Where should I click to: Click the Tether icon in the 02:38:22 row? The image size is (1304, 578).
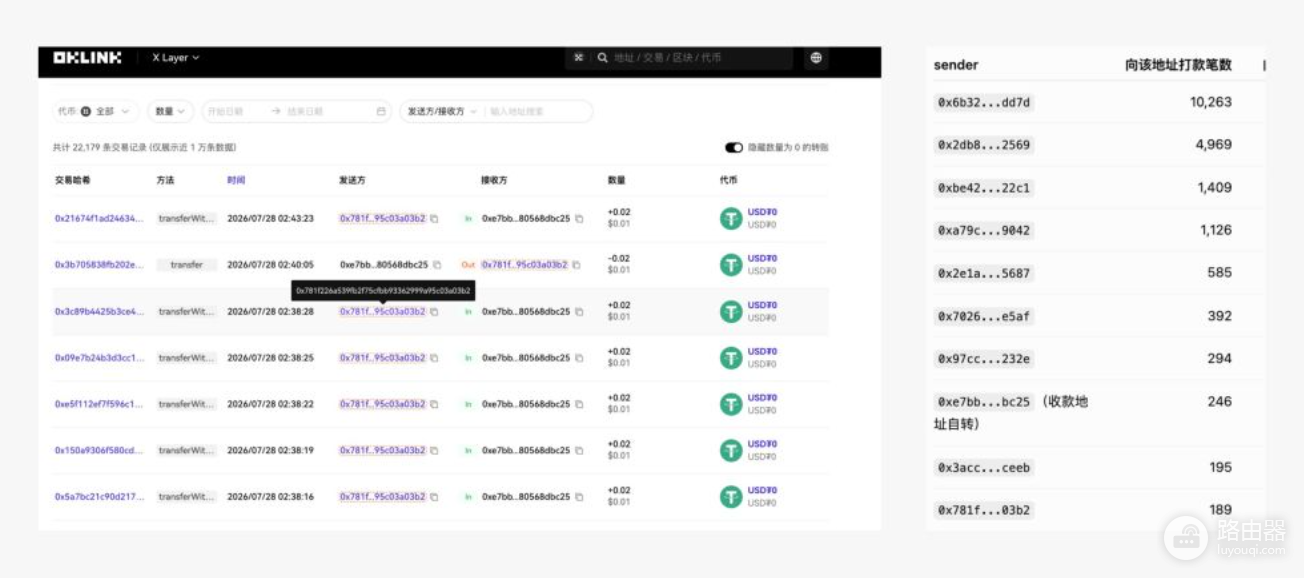click(731, 404)
